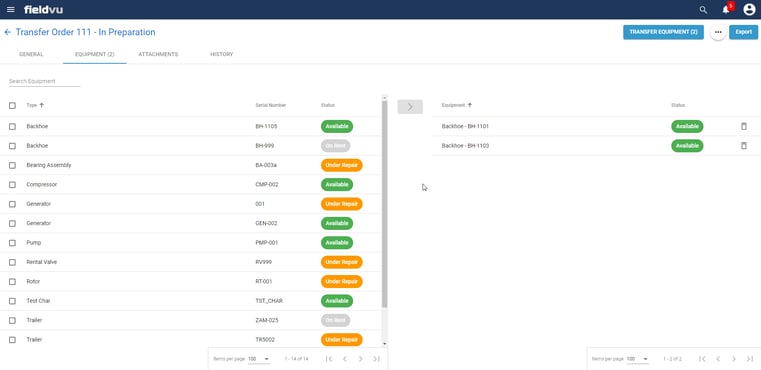
Task: Switch to the General tab
Action: pos(31,54)
